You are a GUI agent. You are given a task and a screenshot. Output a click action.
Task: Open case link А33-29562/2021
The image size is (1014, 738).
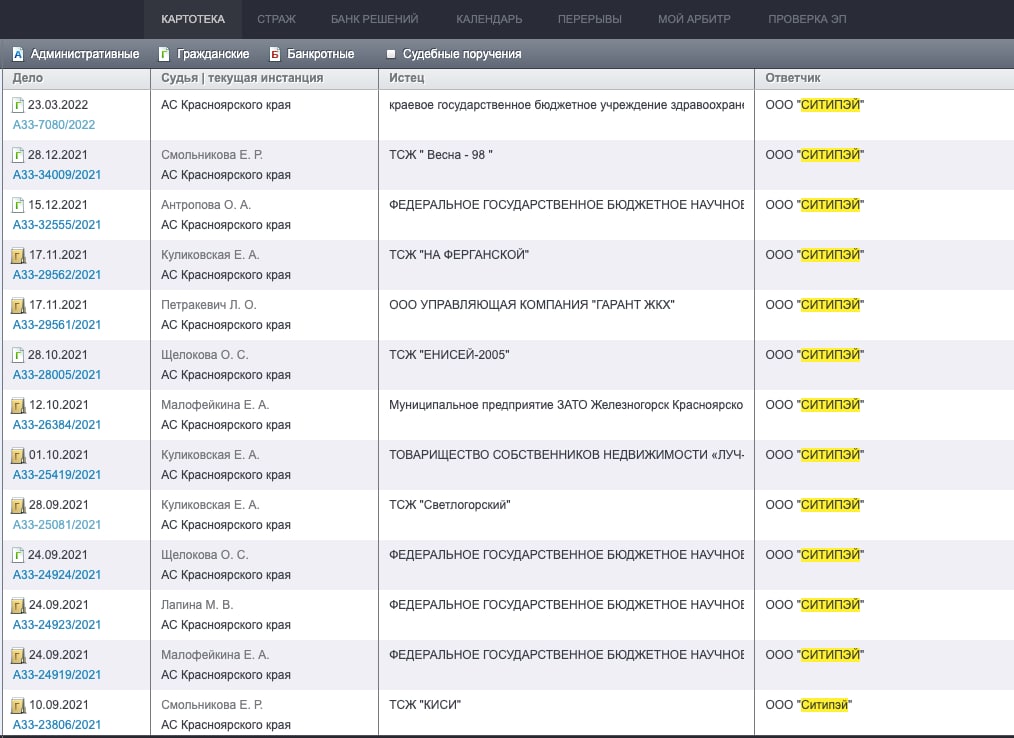point(57,275)
